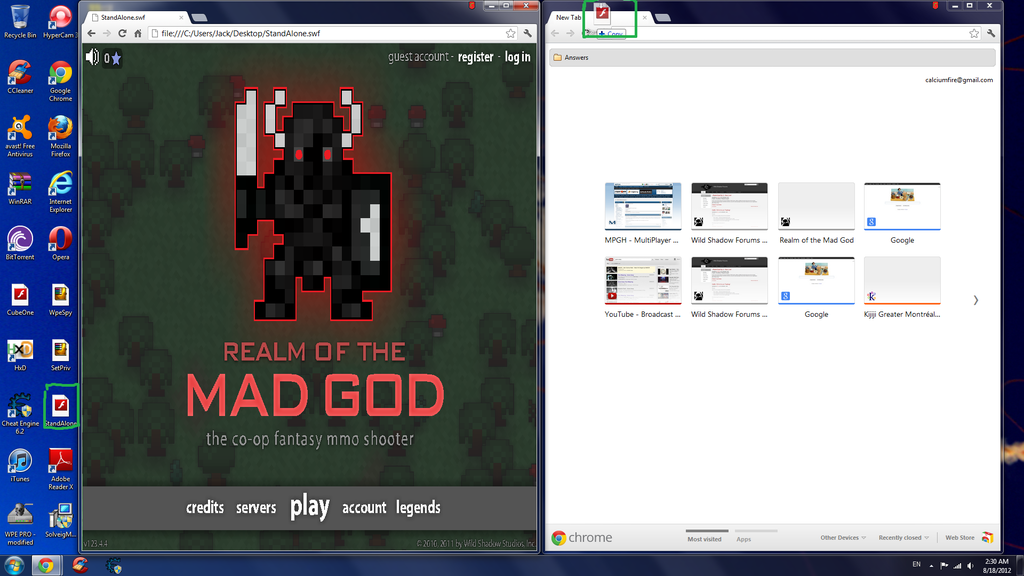Viewport: 1024px width, 576px height.
Task: Switch to Apps section
Action: tap(743, 539)
